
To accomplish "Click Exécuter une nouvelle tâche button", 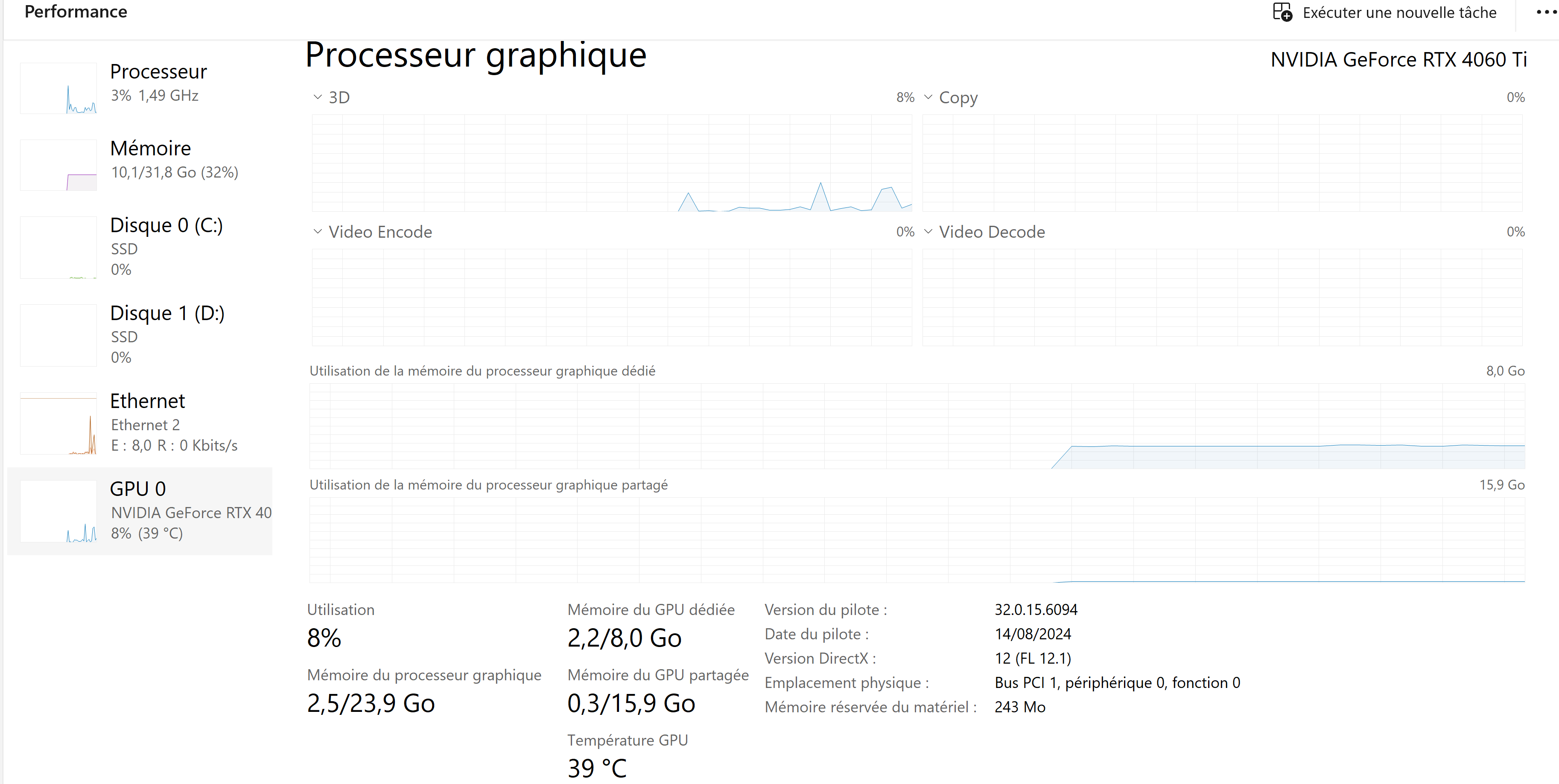I will click(x=1398, y=13).
